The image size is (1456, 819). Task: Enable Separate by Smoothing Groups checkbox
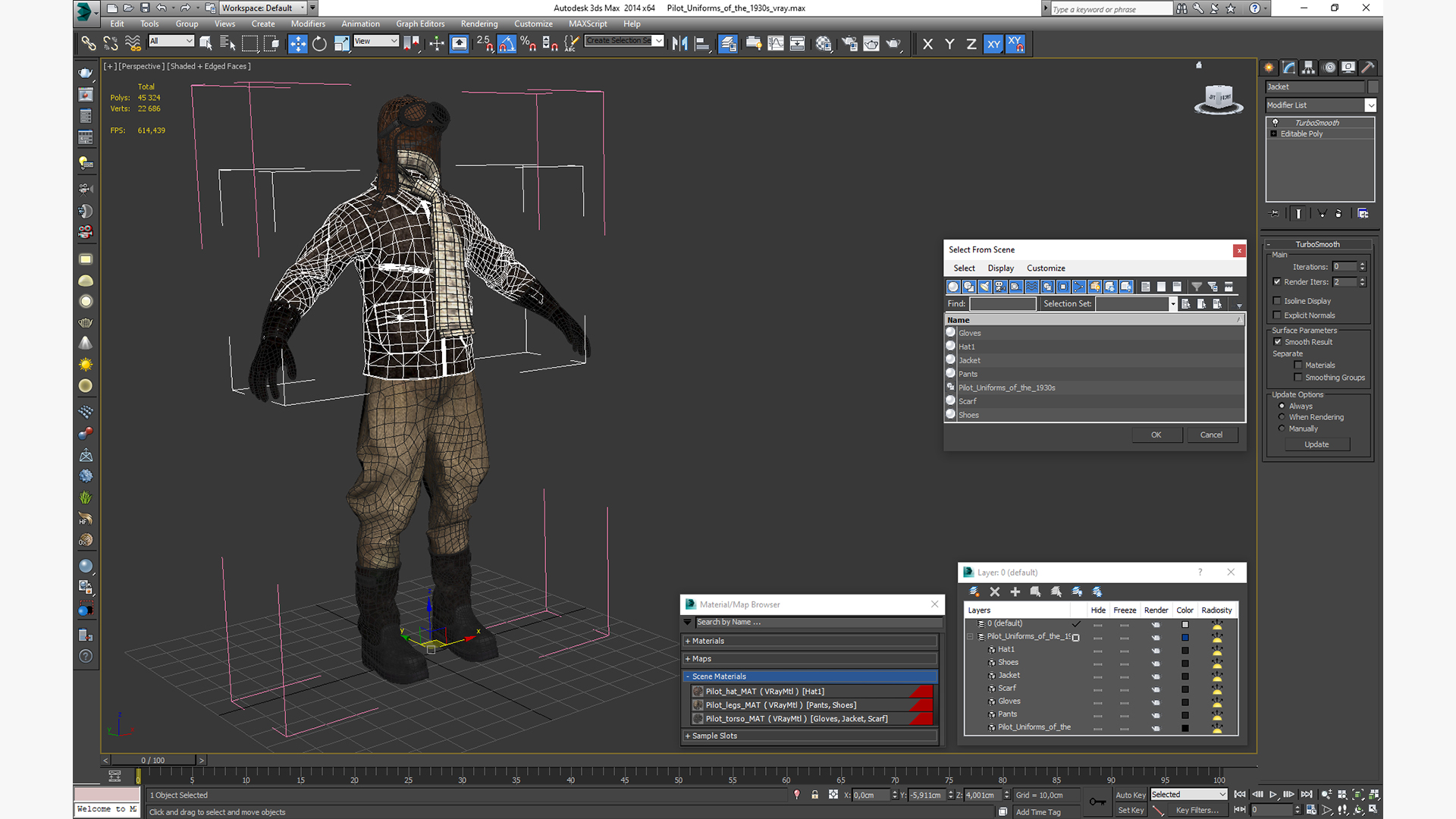(1298, 378)
